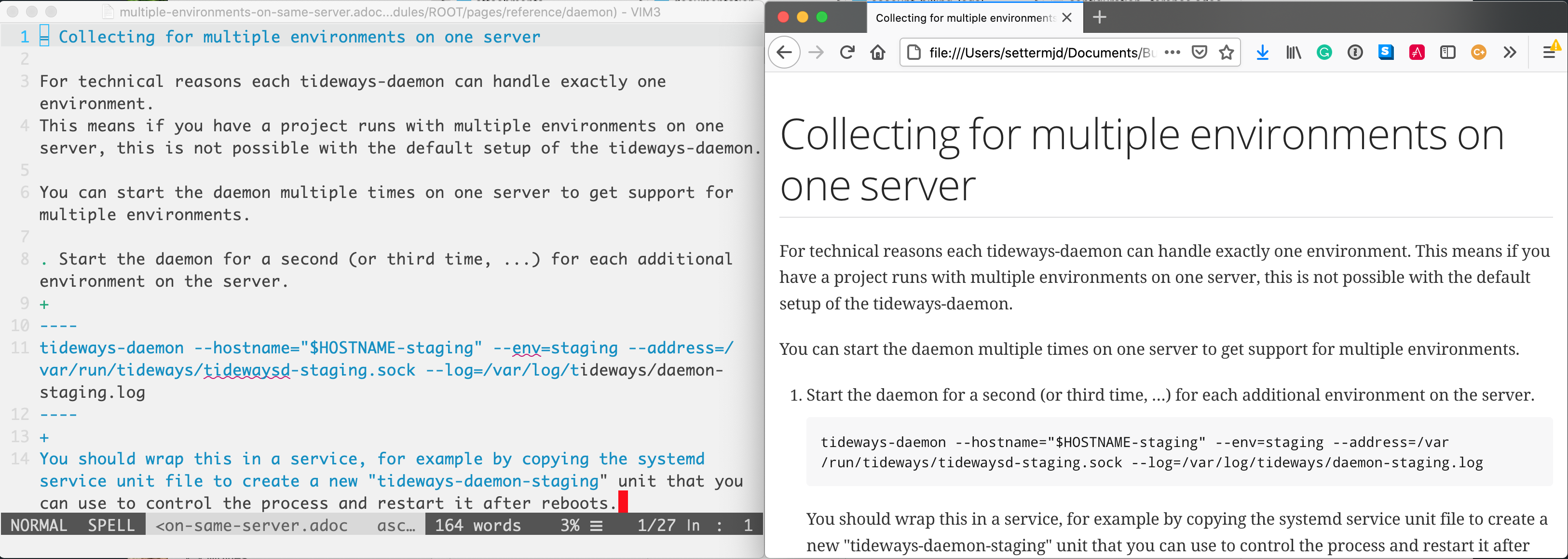The width and height of the screenshot is (1568, 559).
Task: Close the Collecting for multiple environments tab
Action: [x=1066, y=18]
